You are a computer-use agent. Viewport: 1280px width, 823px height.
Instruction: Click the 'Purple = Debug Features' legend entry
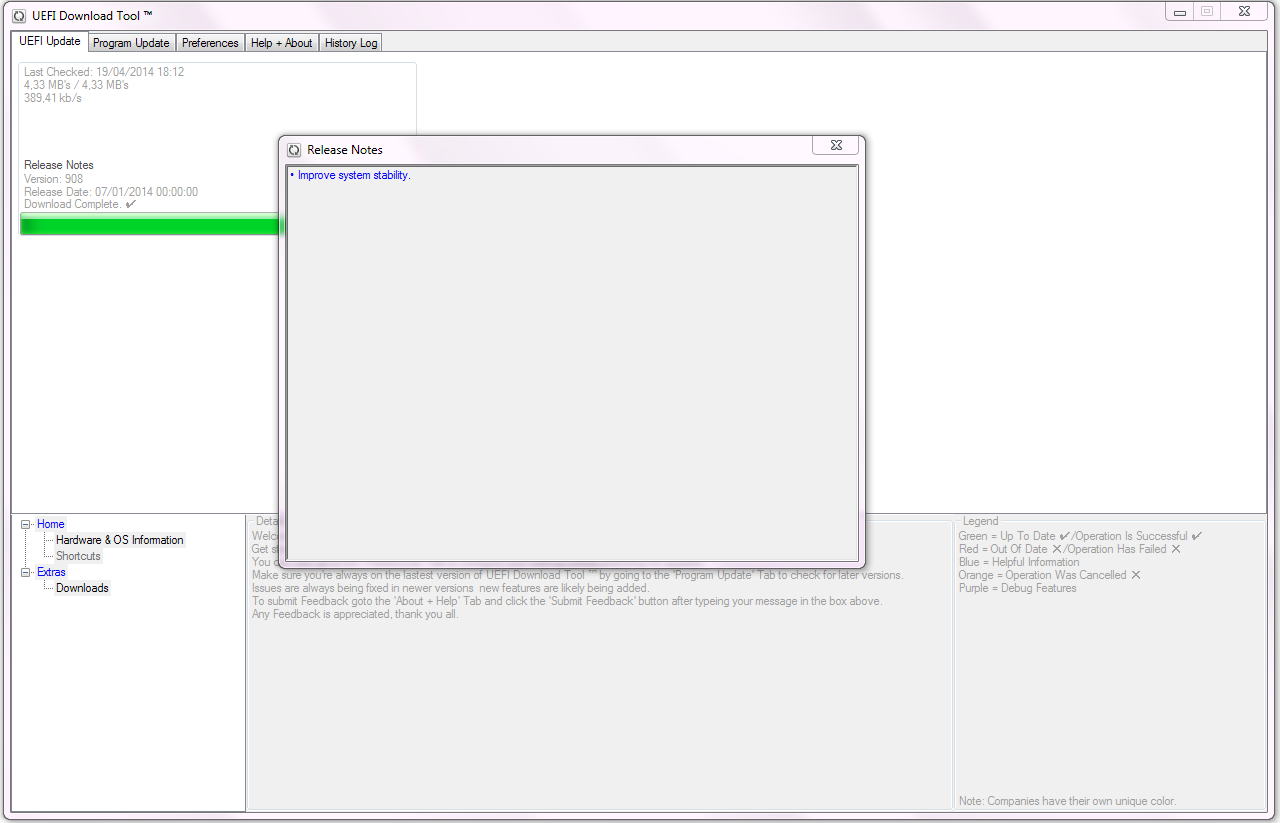click(x=1017, y=588)
